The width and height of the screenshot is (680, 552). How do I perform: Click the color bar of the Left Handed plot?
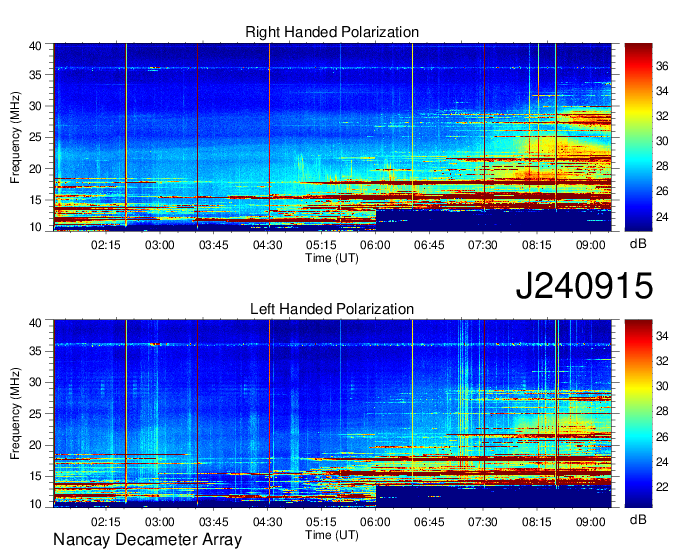(x=638, y=414)
